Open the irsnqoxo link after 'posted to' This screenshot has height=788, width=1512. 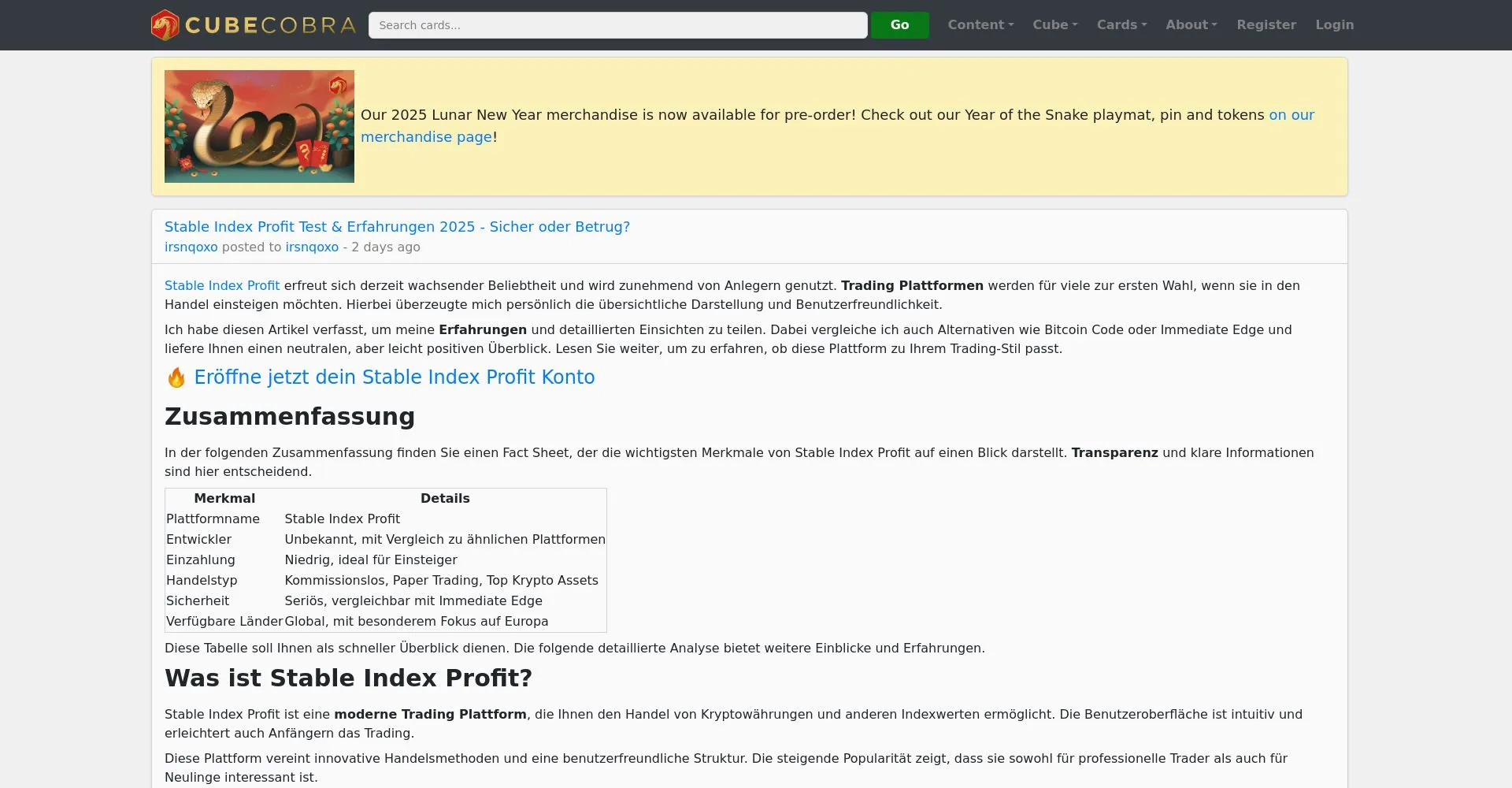click(x=312, y=247)
